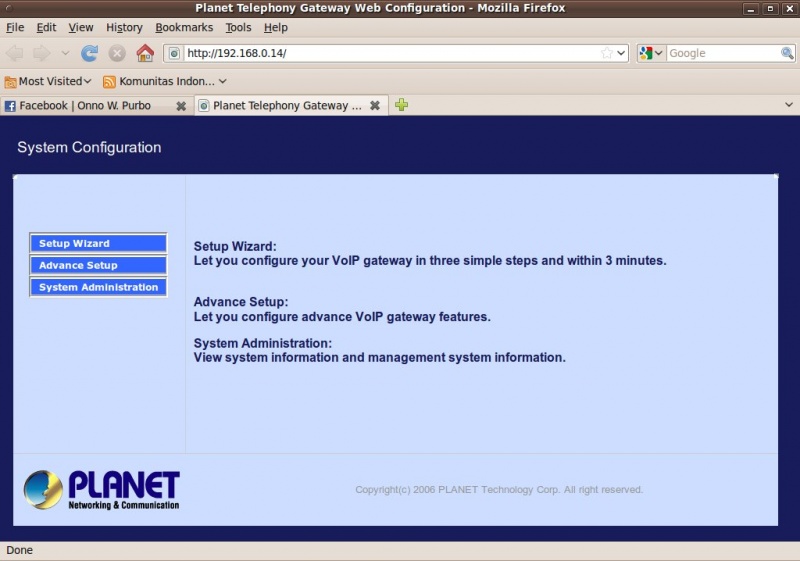Open the History menu
The image size is (800, 561).
coord(124,28)
